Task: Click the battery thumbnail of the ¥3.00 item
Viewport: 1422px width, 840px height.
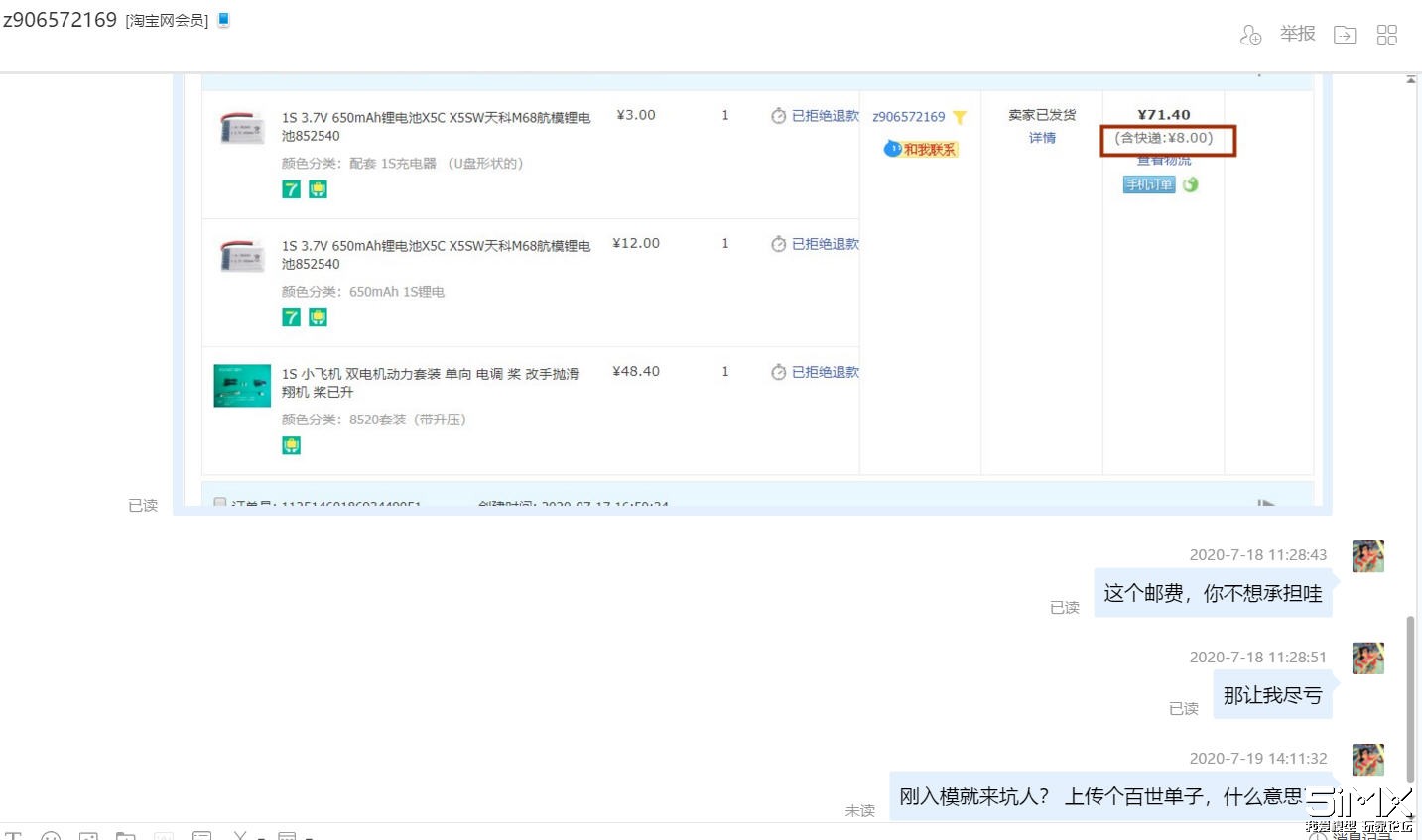Action: tap(242, 129)
